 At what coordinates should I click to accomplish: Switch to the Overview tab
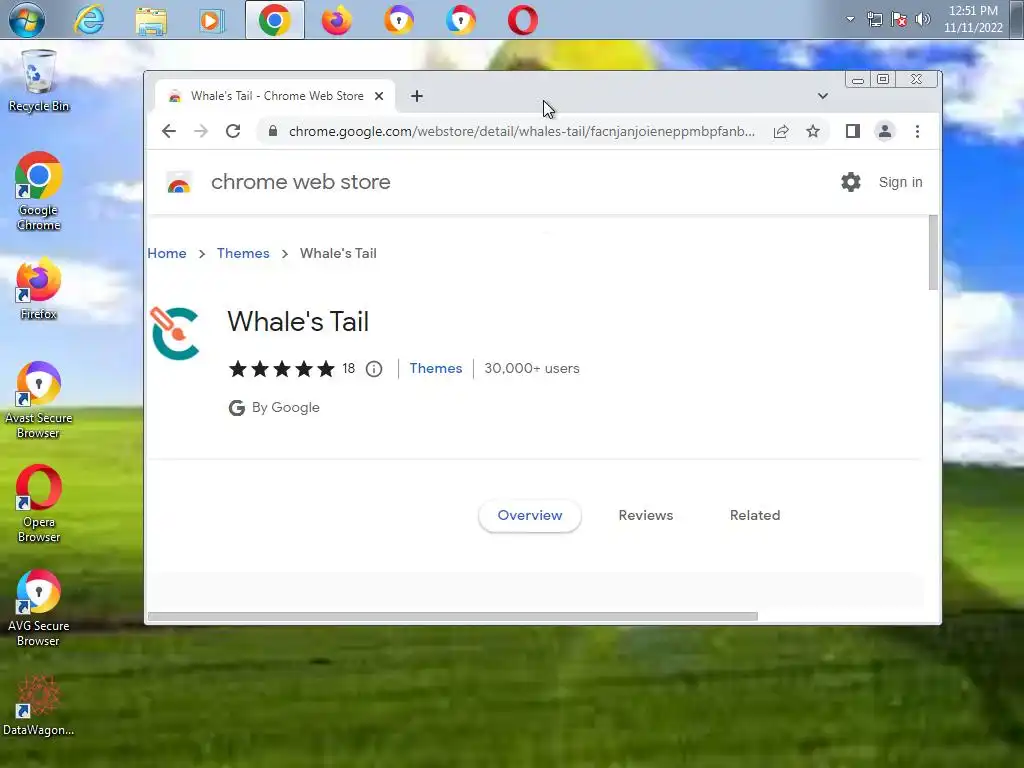530,515
